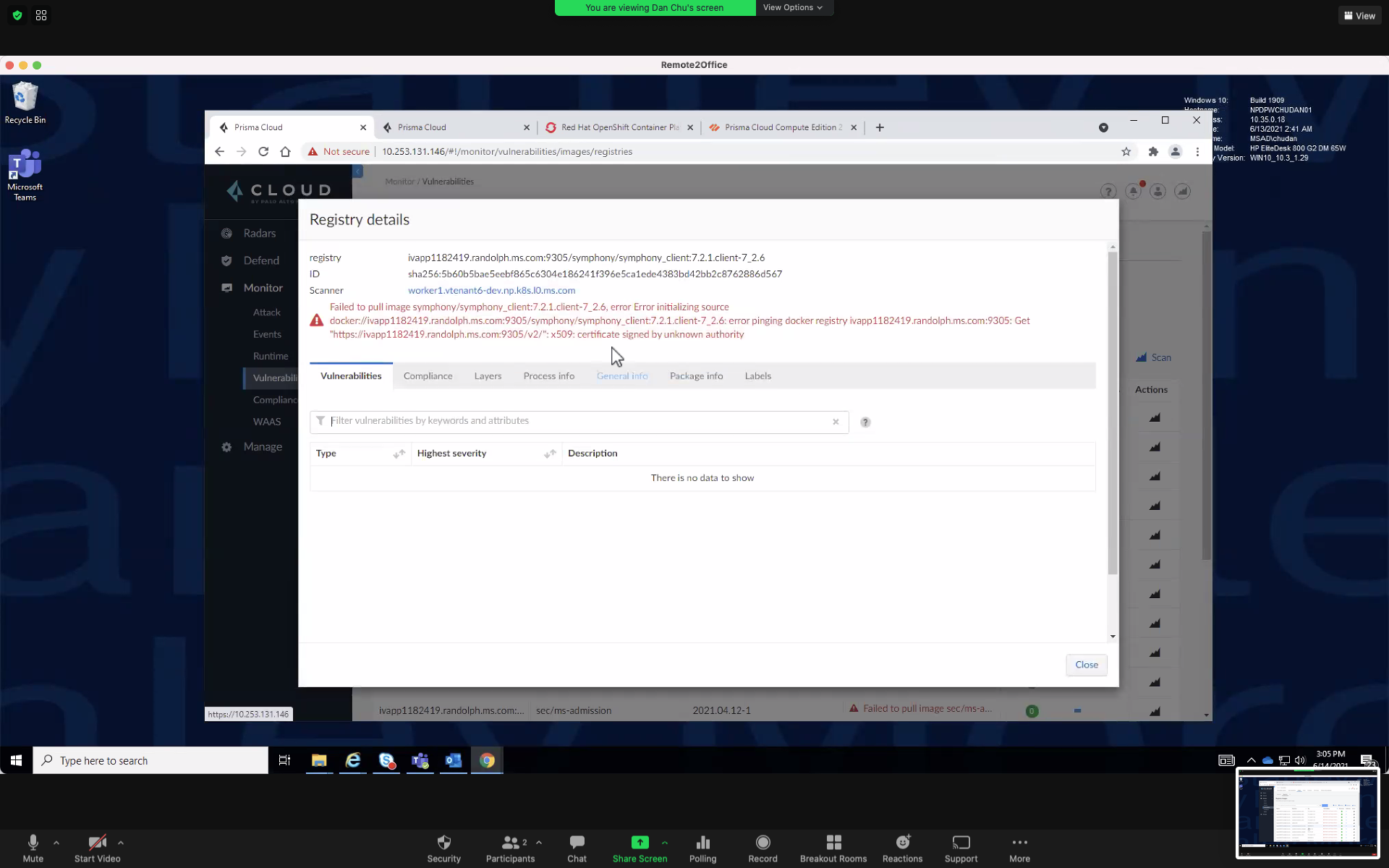
Task: Click the dialog's vertical scrollbar
Action: [x=1113, y=412]
